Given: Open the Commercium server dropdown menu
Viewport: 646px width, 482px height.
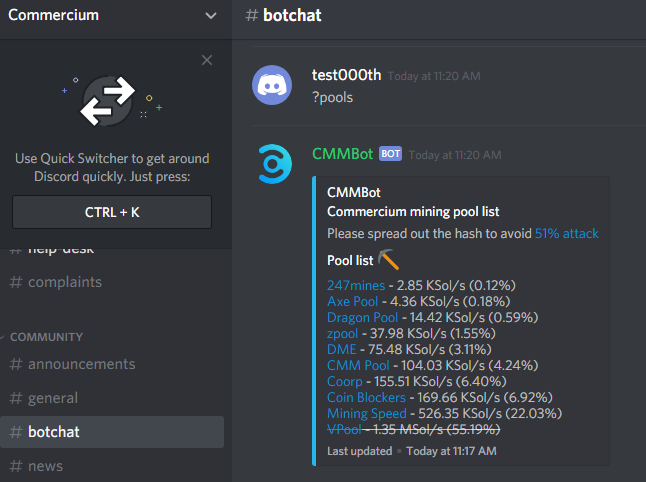Looking at the screenshot, I should (211, 16).
